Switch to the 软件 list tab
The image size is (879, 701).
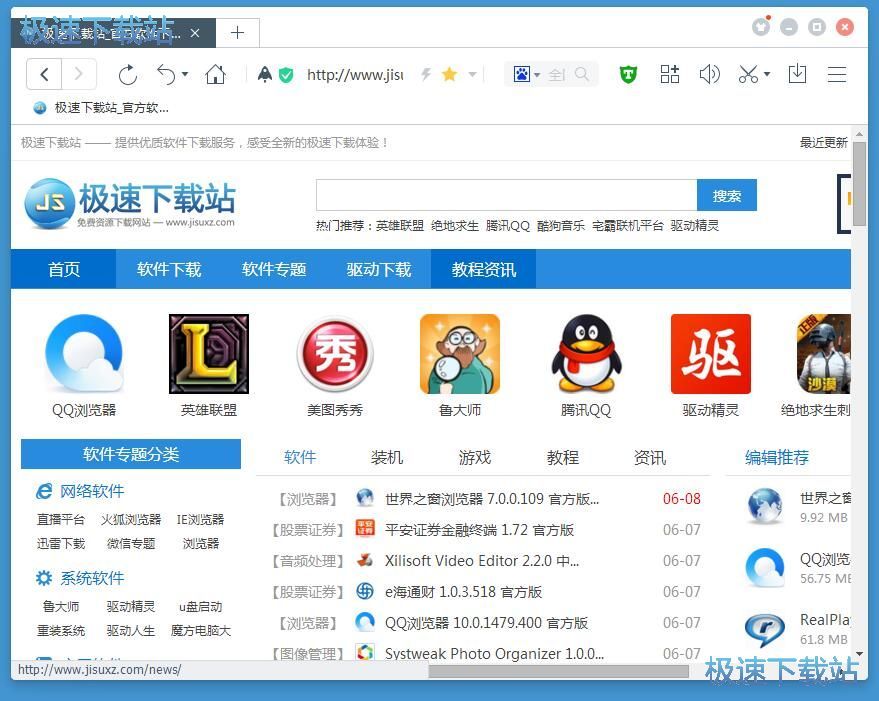coord(300,458)
